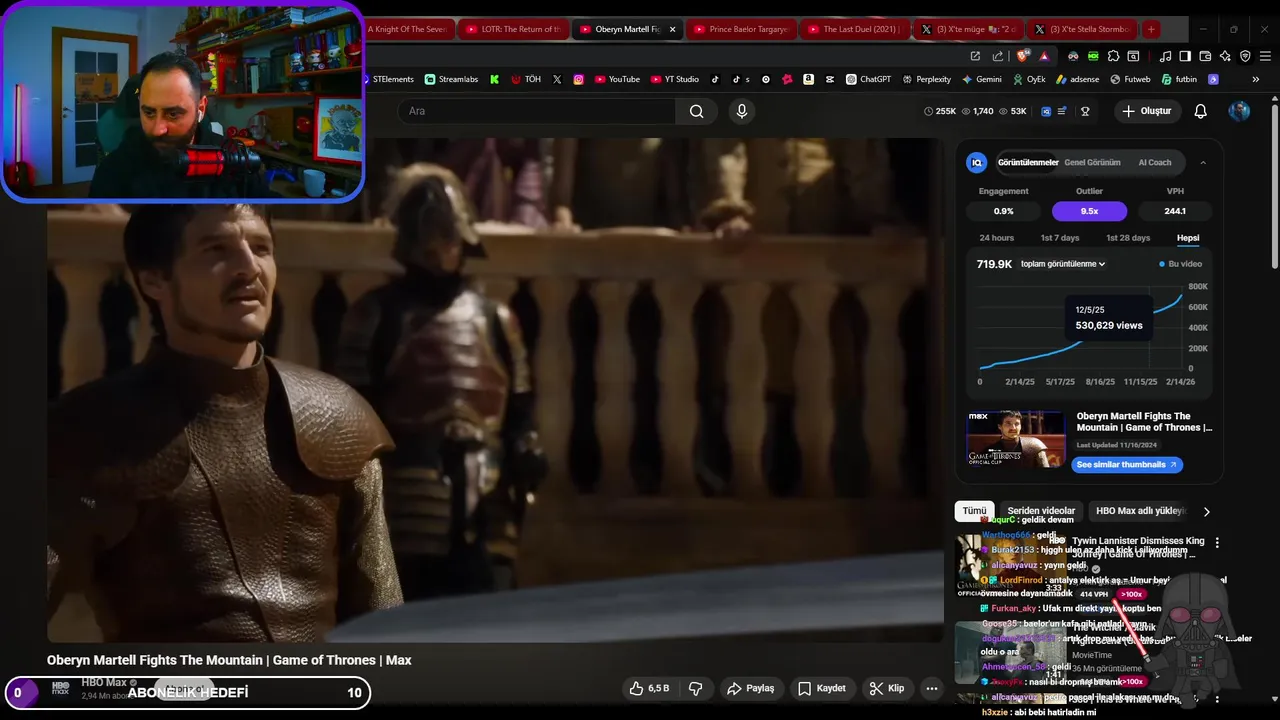Switch to X'te Stella Stormborn tab
1280x720 pixels.
pyautogui.click(x=1082, y=29)
